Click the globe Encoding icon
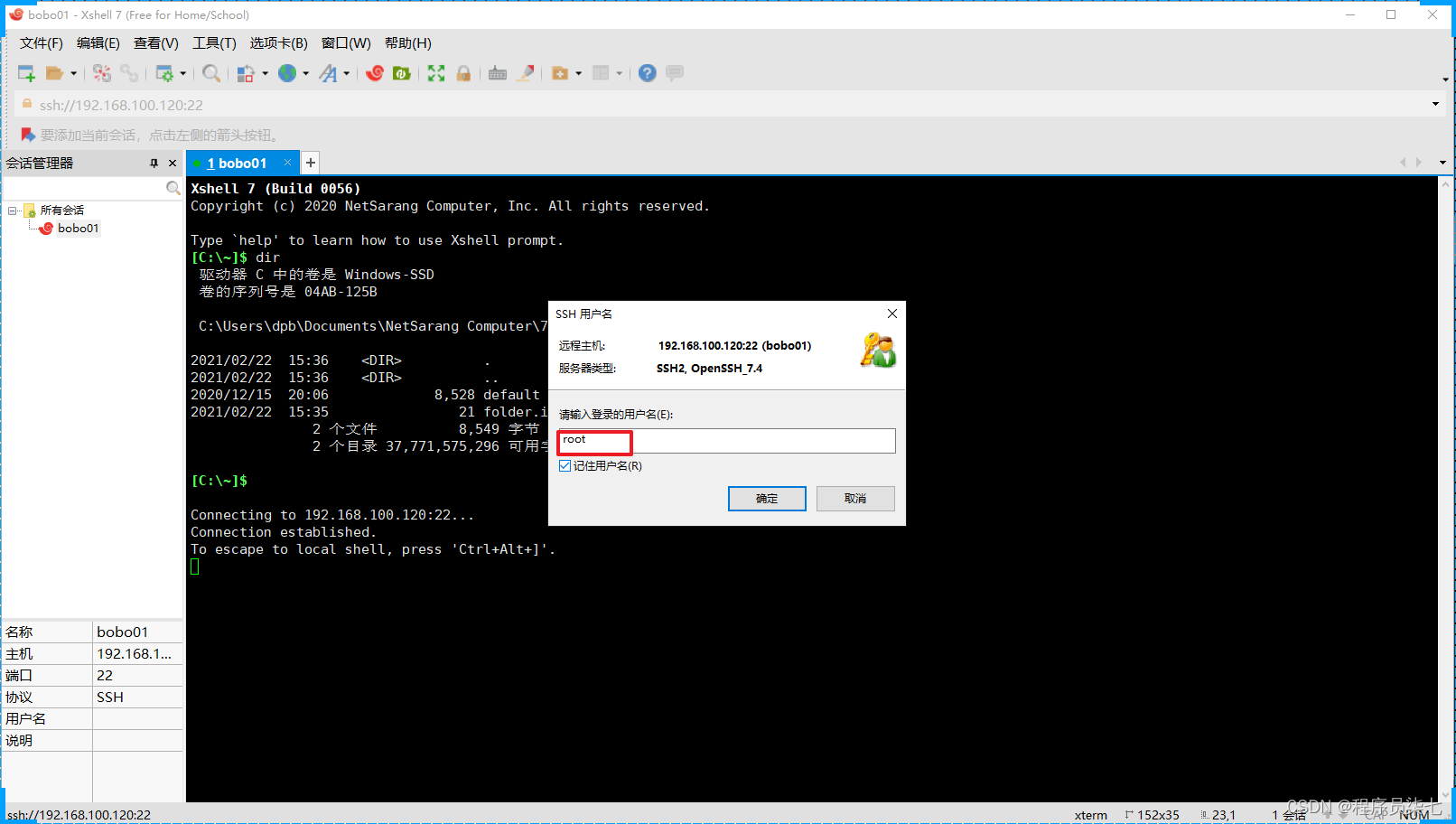The width and height of the screenshot is (1456, 824). point(287,73)
